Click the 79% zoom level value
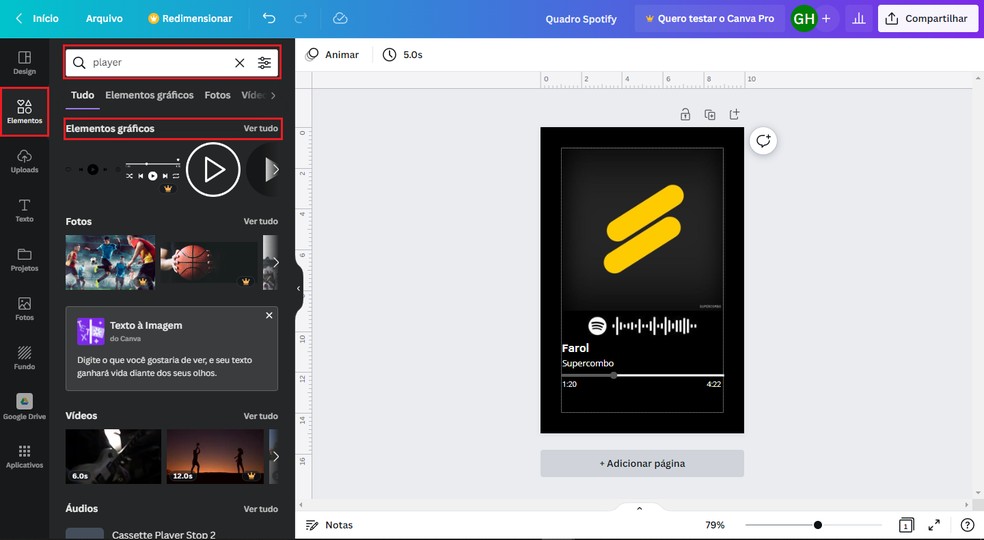 (715, 525)
